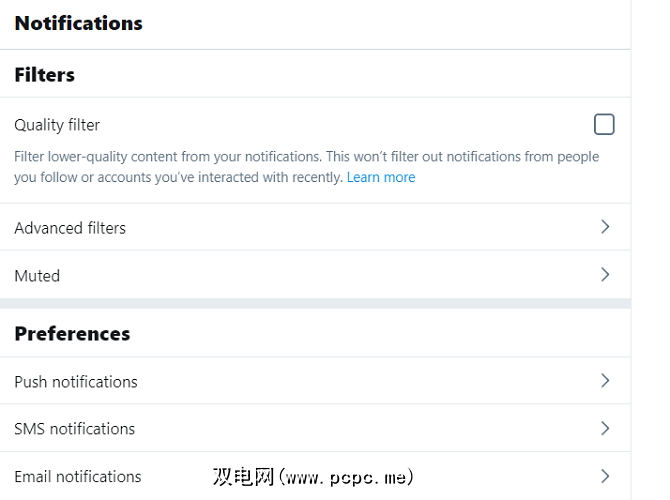The width and height of the screenshot is (670, 500).
Task: Open SMS notifications preferences
Action: [x=74, y=428]
